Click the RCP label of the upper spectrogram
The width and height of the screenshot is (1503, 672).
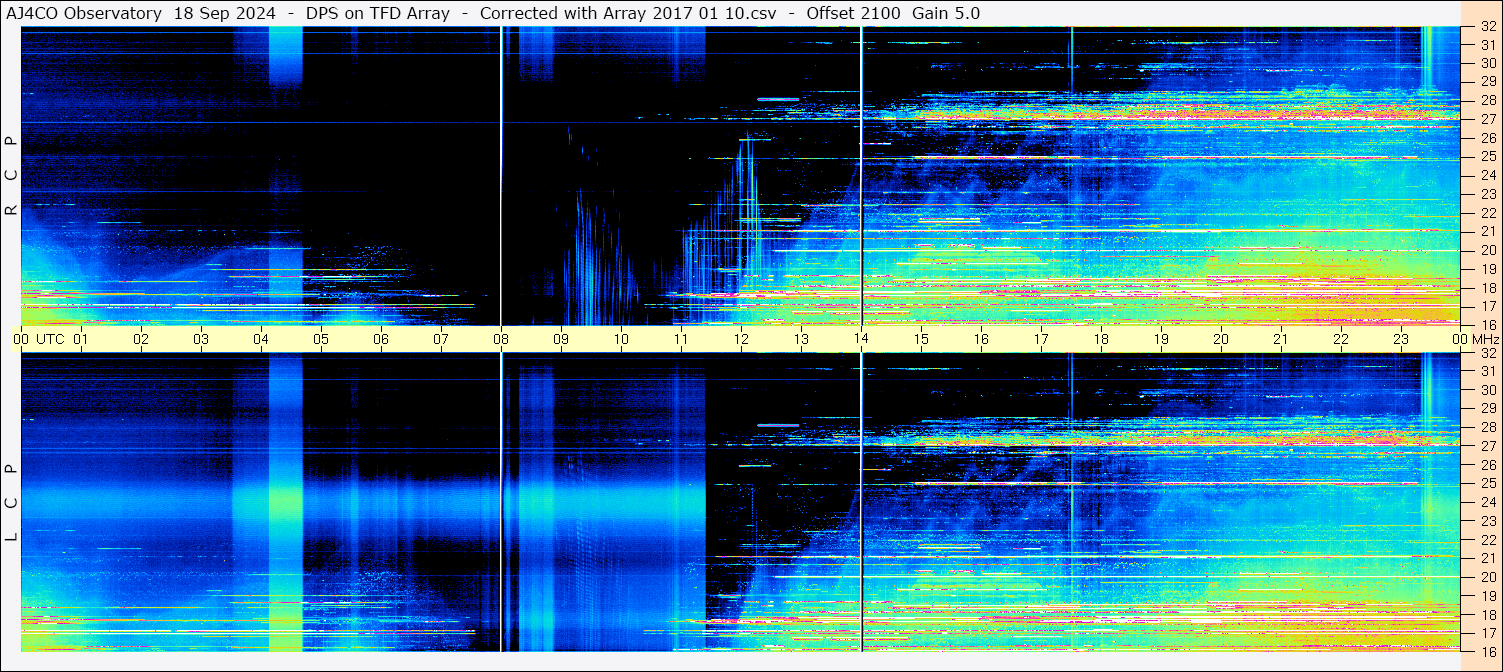(11, 175)
